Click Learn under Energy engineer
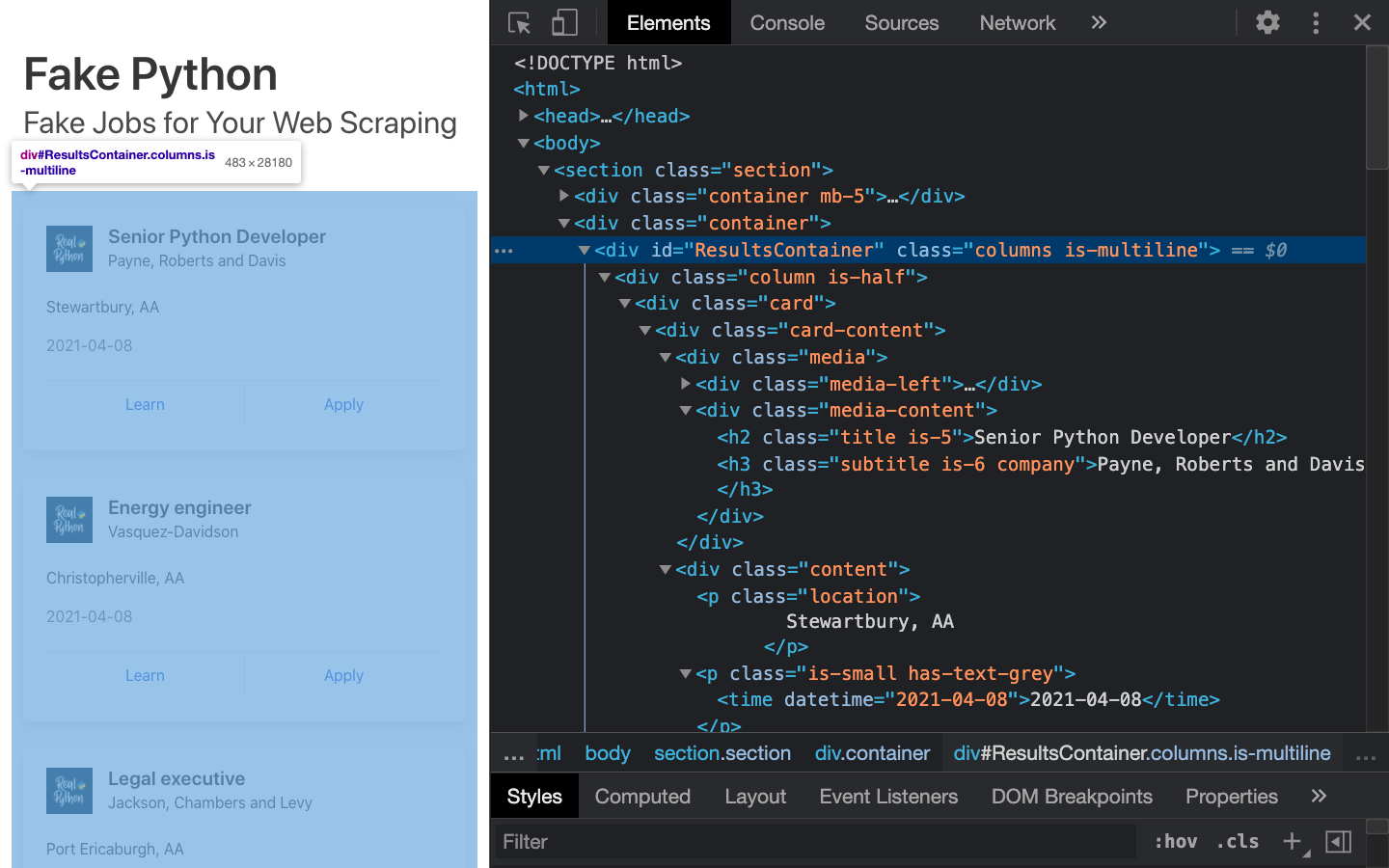The image size is (1389, 868). (145, 675)
